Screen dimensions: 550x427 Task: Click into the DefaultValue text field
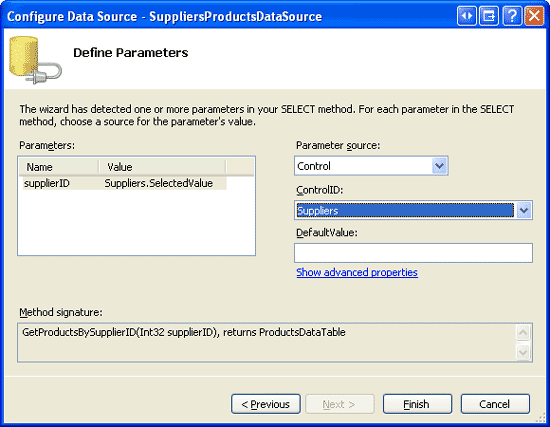[413, 253]
